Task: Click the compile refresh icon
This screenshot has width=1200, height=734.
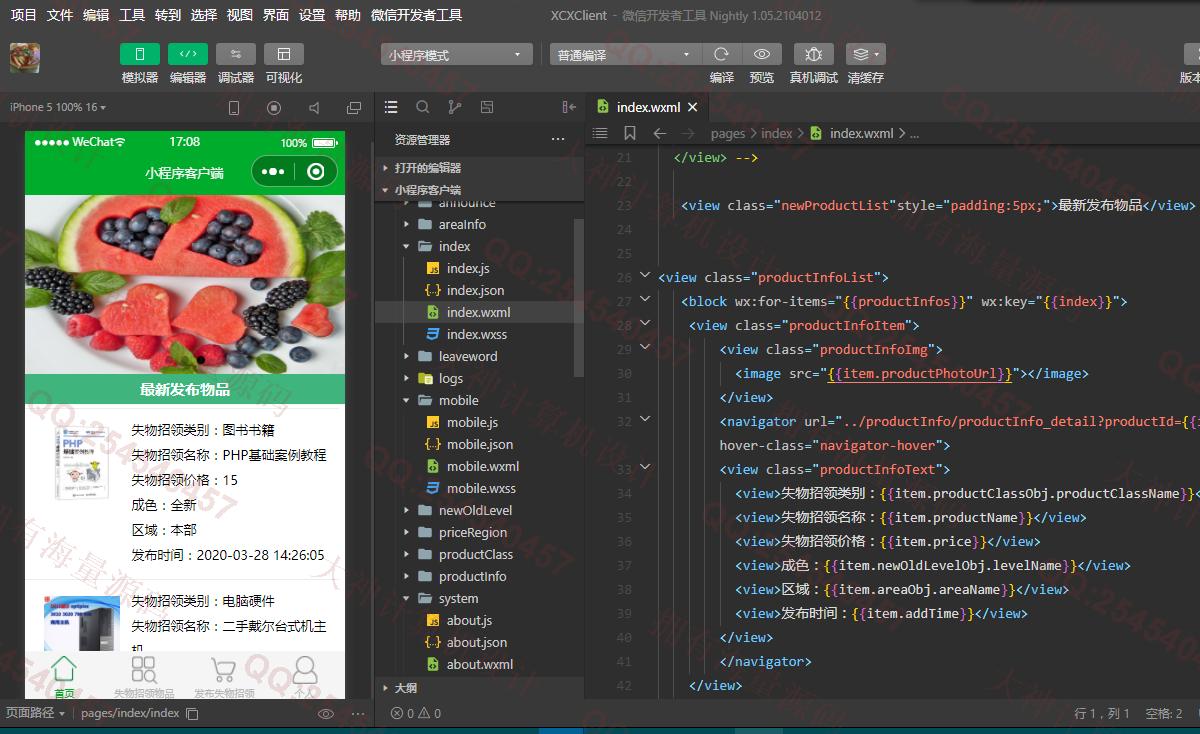Action: click(722, 54)
